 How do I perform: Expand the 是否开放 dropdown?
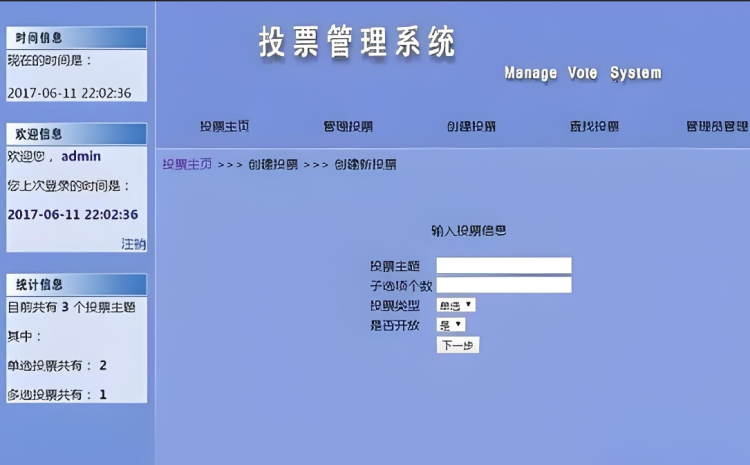(451, 325)
